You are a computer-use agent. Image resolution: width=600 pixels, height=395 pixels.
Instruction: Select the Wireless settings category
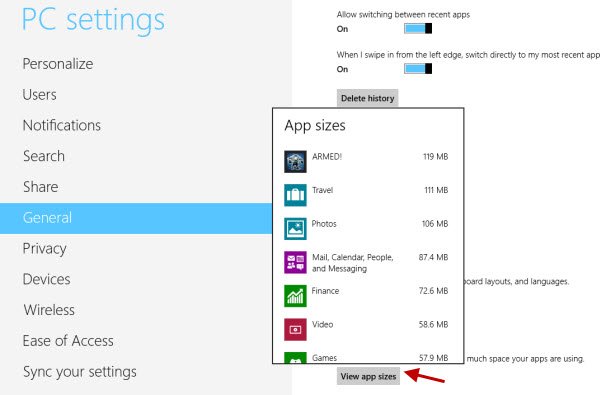coord(49,310)
